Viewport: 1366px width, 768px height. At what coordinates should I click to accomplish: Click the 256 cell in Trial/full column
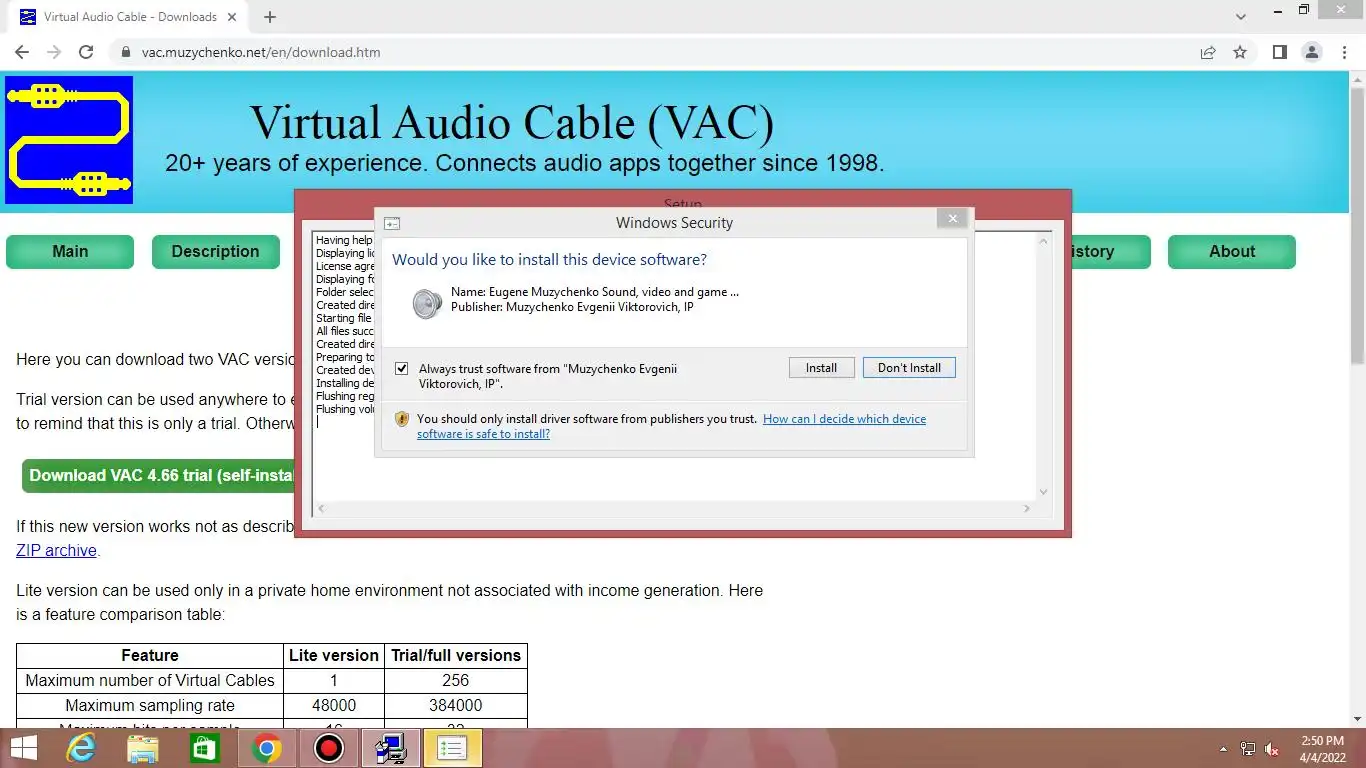(x=456, y=680)
